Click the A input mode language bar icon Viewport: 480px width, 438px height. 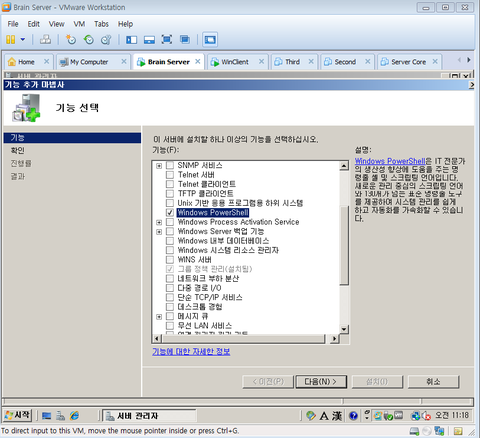[x=324, y=416]
